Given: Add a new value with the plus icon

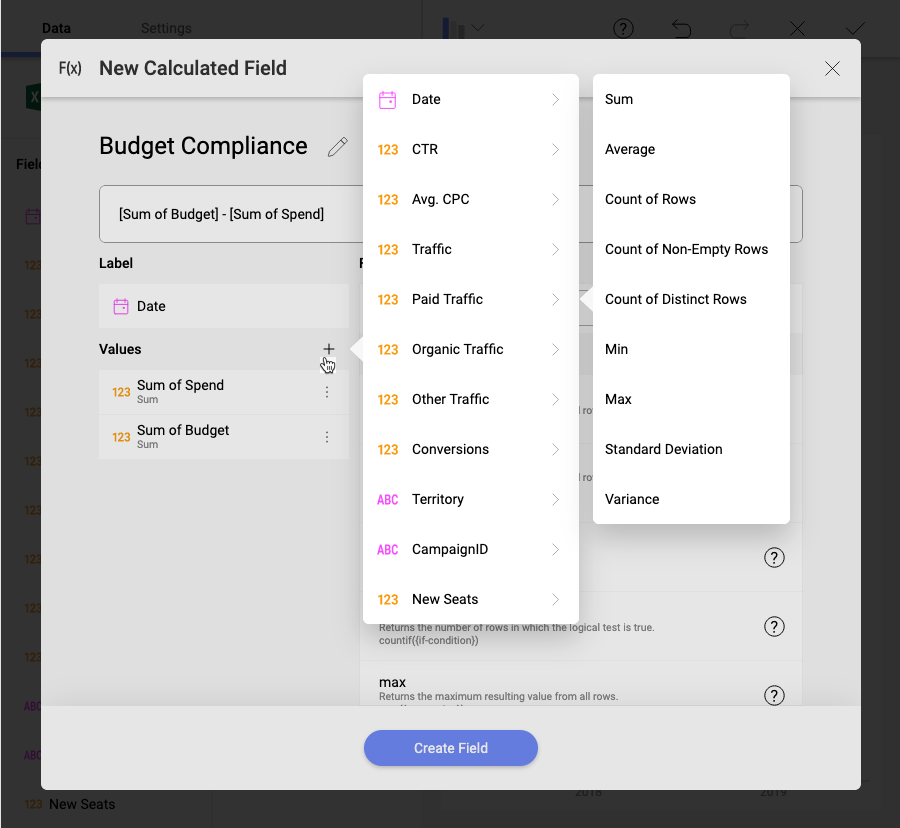Looking at the screenshot, I should (x=329, y=349).
